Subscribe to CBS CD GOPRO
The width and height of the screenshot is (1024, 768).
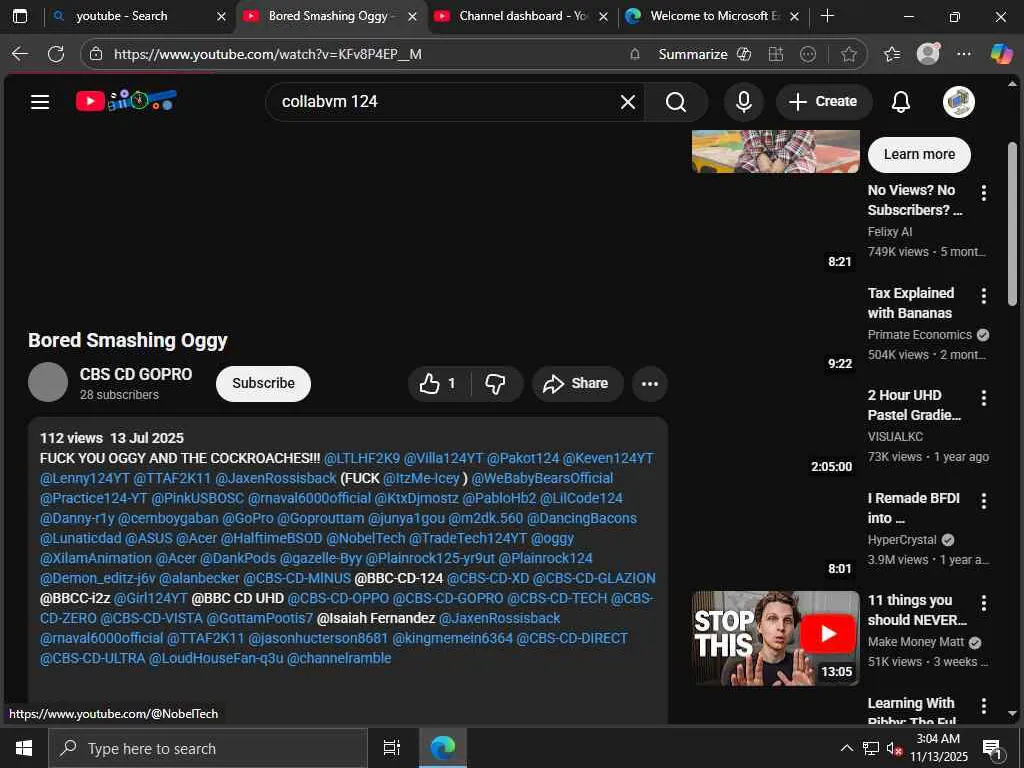tap(263, 383)
